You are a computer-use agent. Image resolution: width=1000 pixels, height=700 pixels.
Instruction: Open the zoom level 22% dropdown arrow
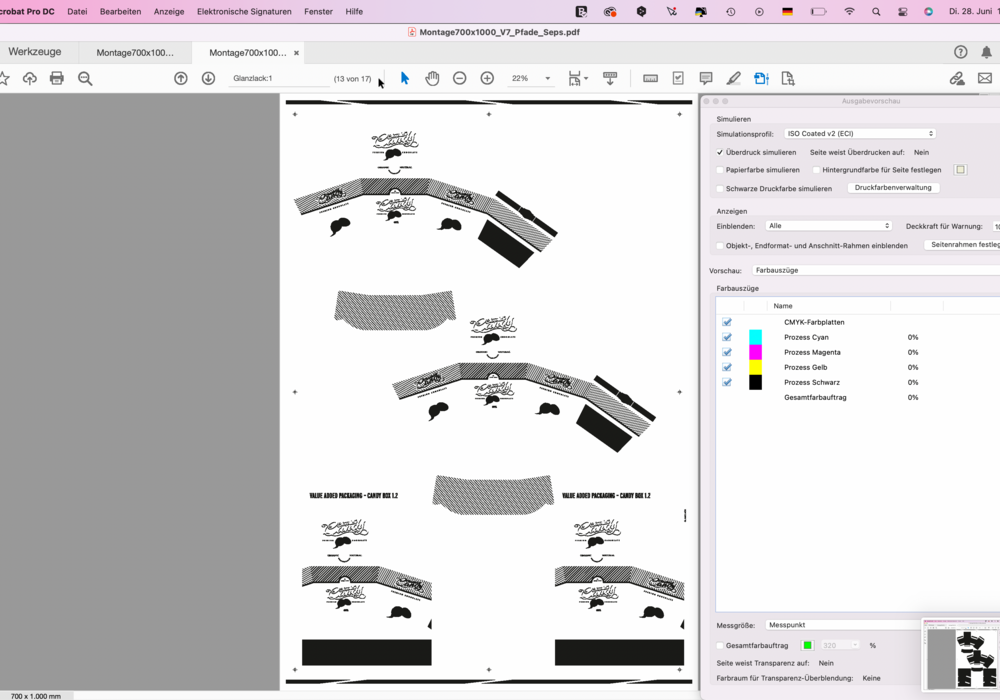tap(547, 78)
